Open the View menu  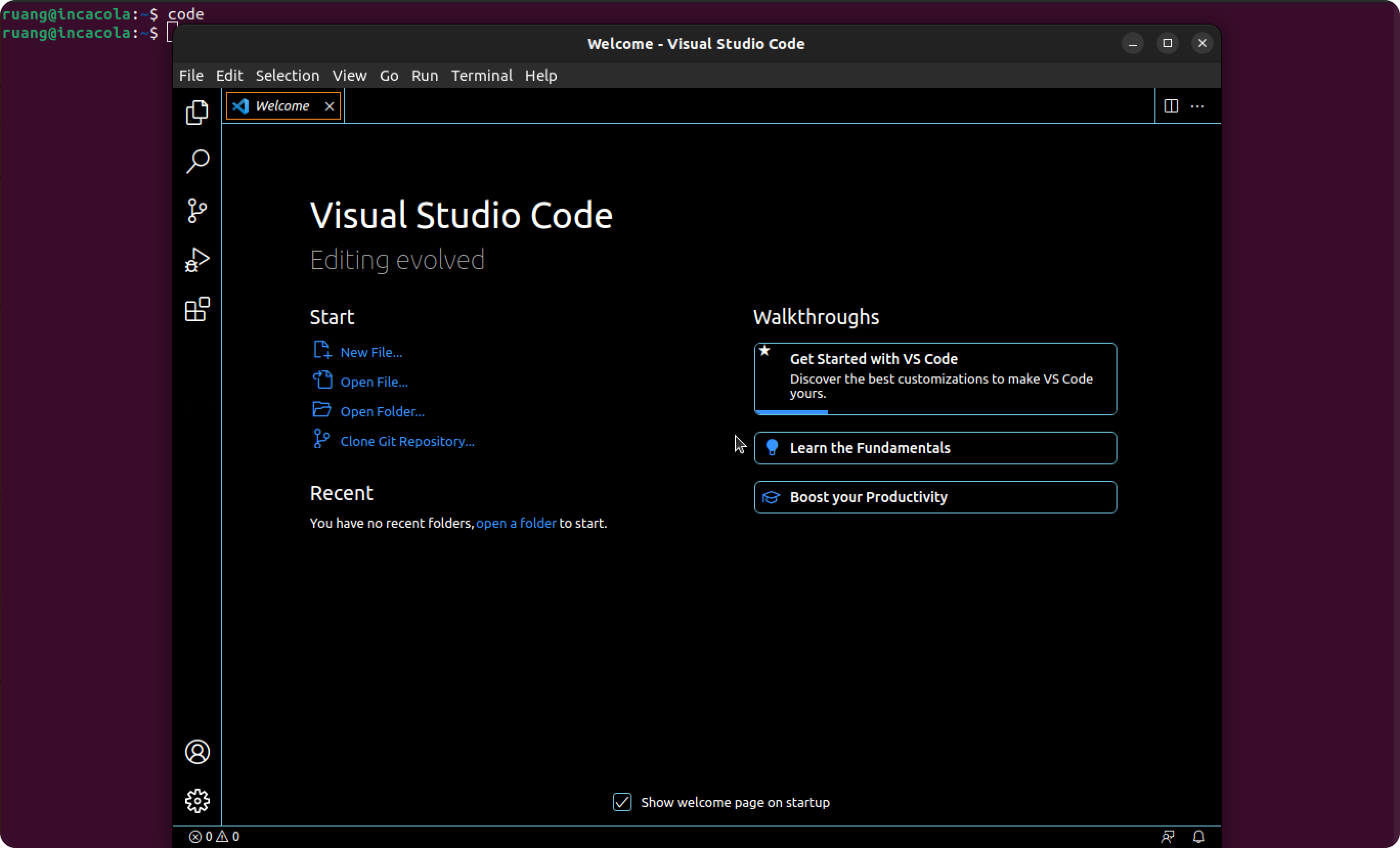pyautogui.click(x=349, y=76)
